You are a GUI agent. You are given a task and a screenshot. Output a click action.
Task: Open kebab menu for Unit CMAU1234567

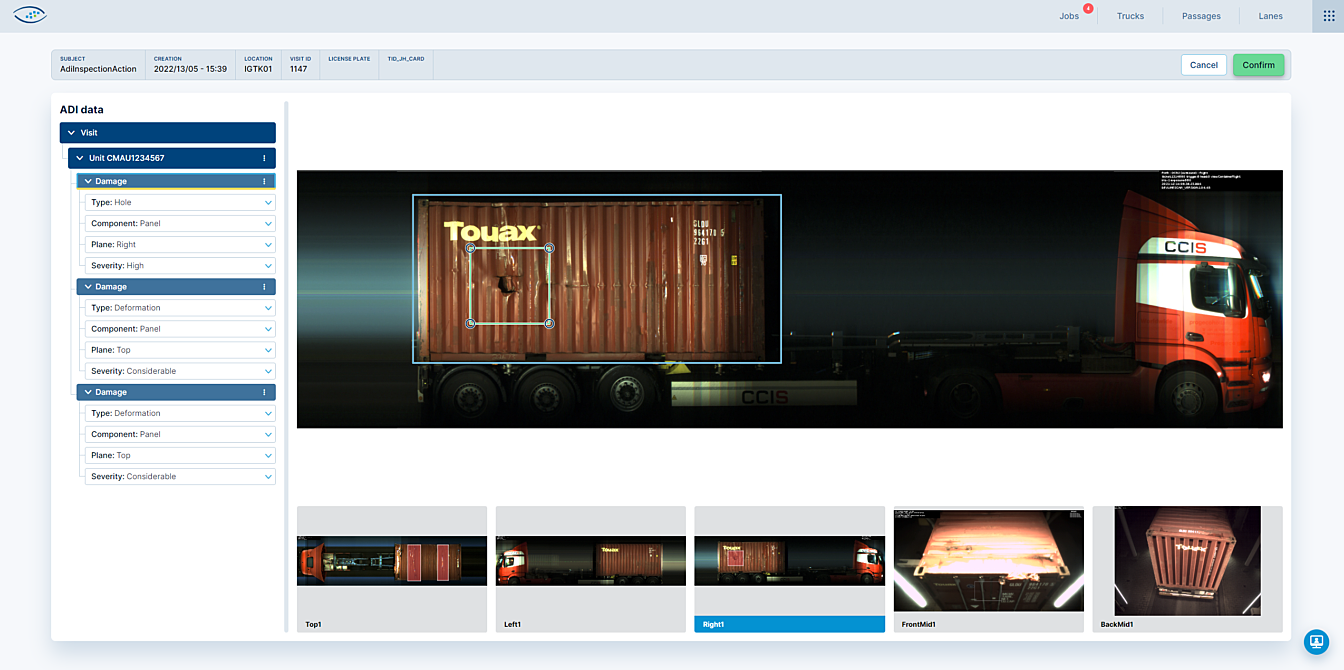point(264,158)
